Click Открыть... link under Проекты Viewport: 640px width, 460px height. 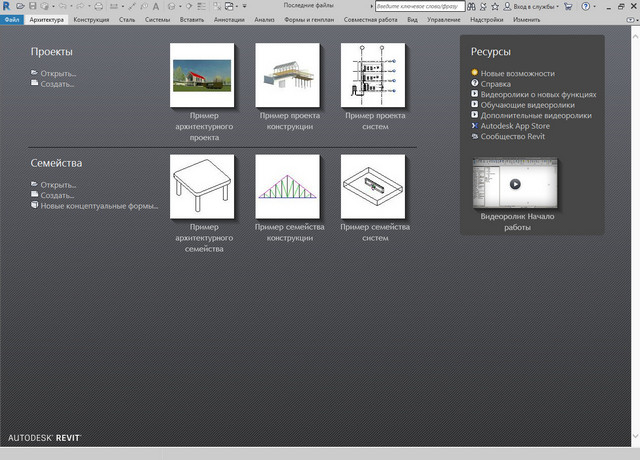point(58,73)
